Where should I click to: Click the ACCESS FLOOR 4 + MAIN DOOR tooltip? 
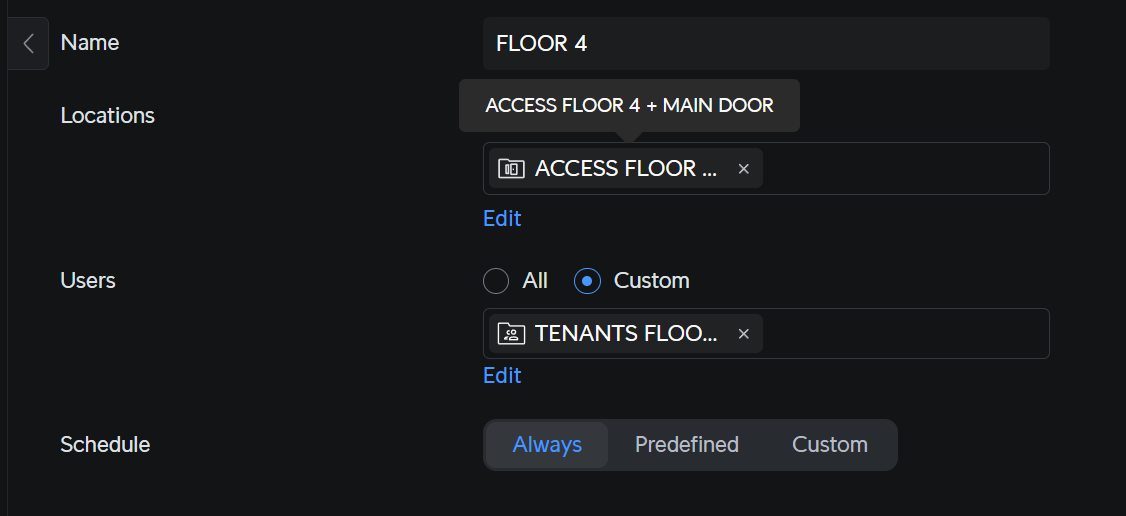pyautogui.click(x=629, y=105)
